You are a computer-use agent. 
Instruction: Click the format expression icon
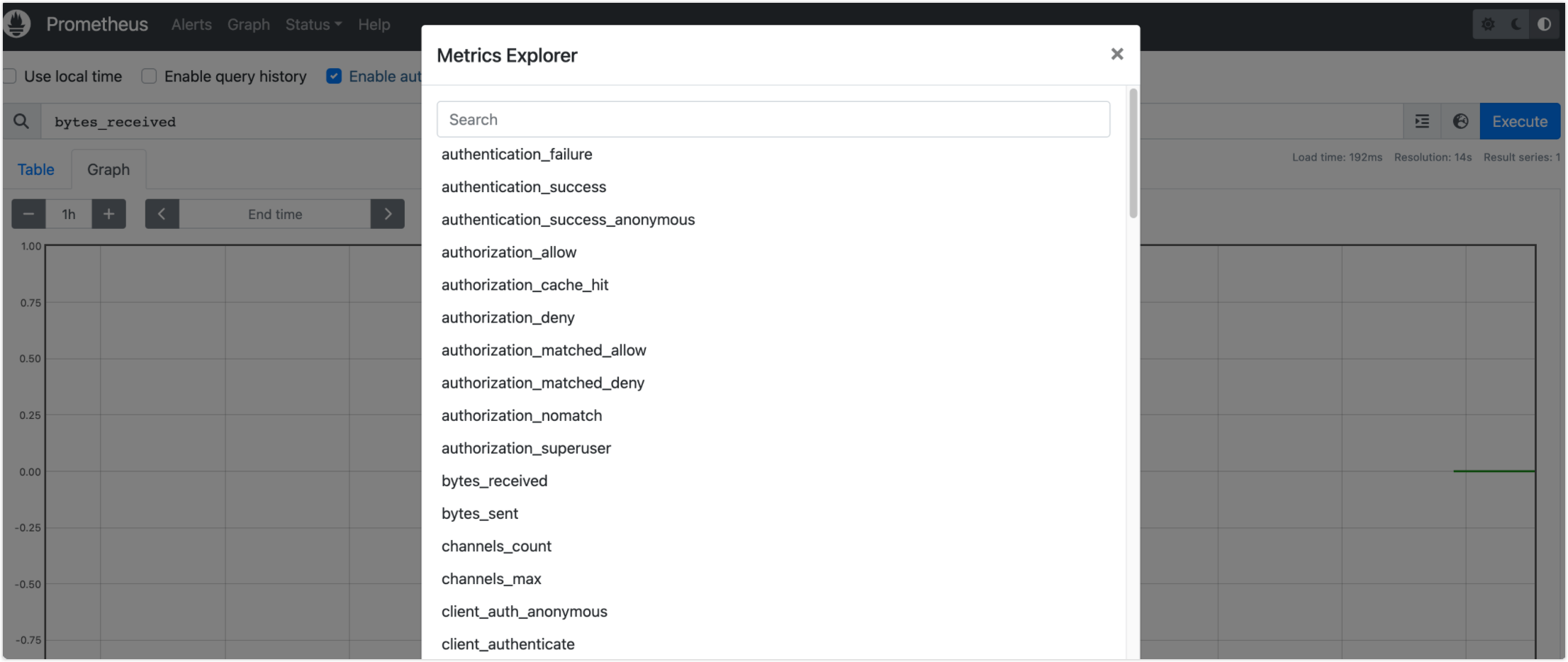(1422, 121)
